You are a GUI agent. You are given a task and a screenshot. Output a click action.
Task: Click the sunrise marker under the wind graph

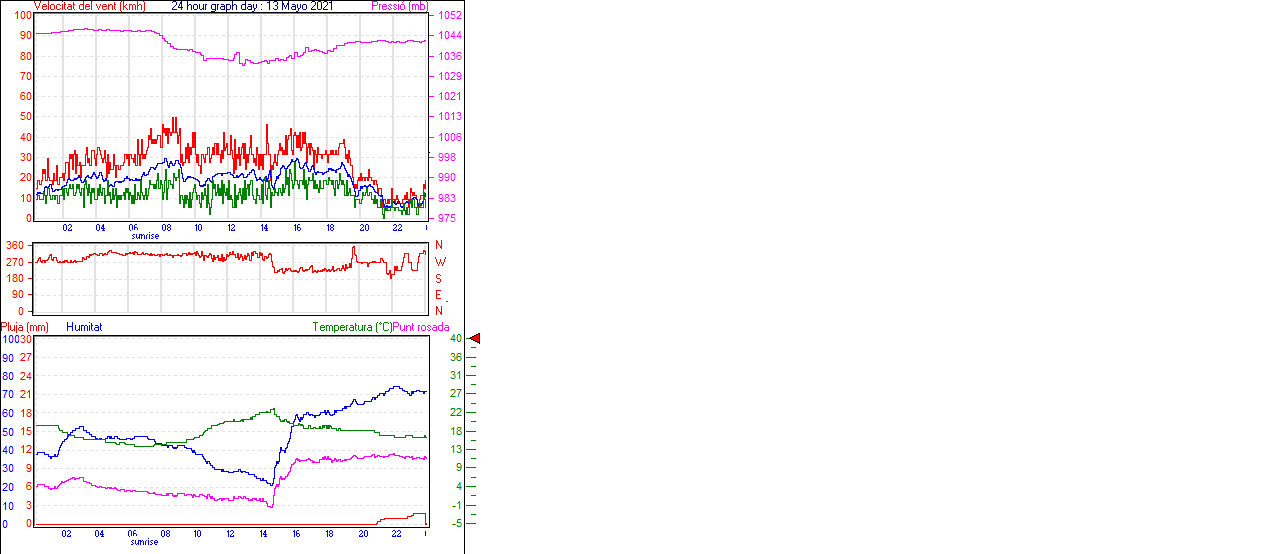click(x=145, y=236)
